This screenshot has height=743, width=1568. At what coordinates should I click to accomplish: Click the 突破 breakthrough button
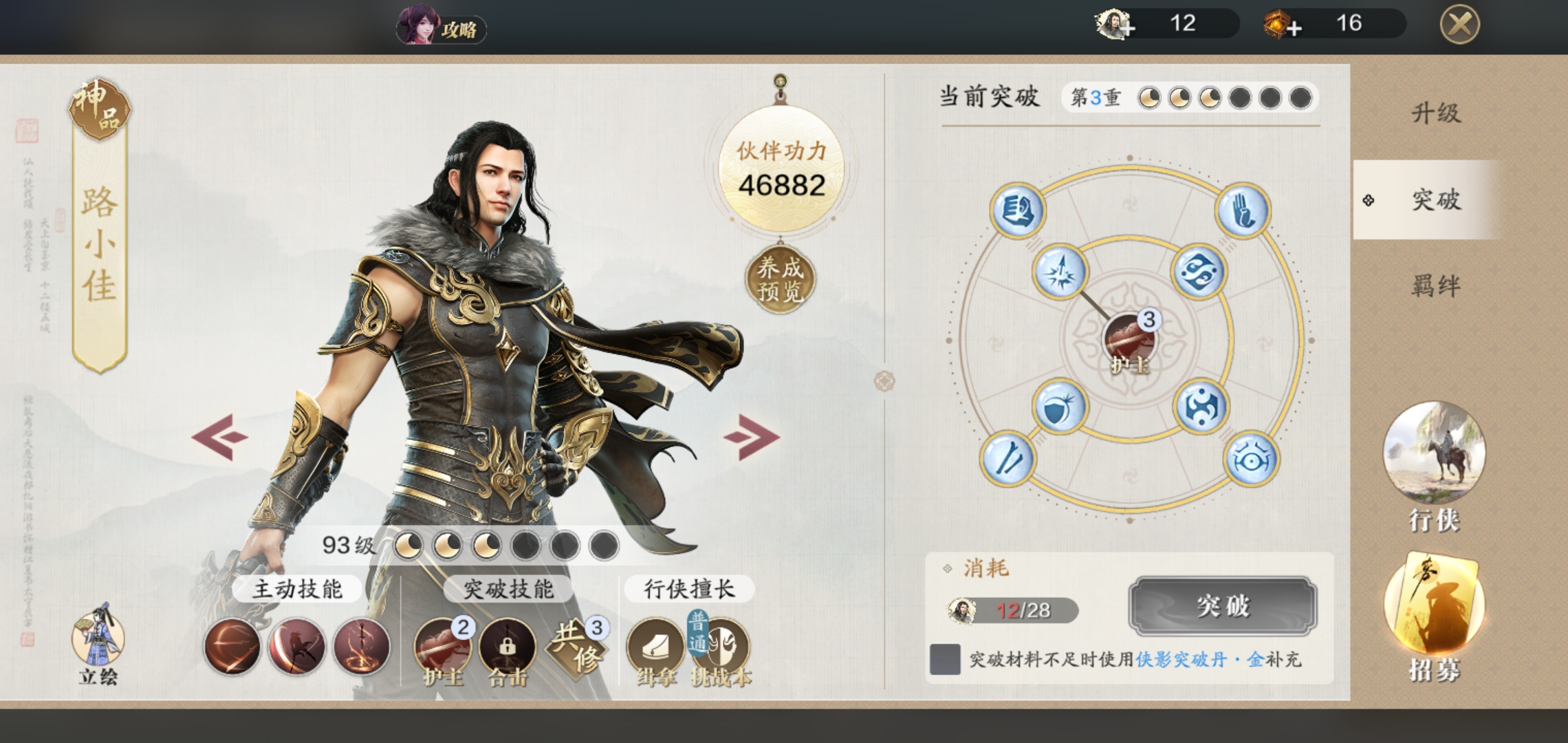tap(1223, 606)
